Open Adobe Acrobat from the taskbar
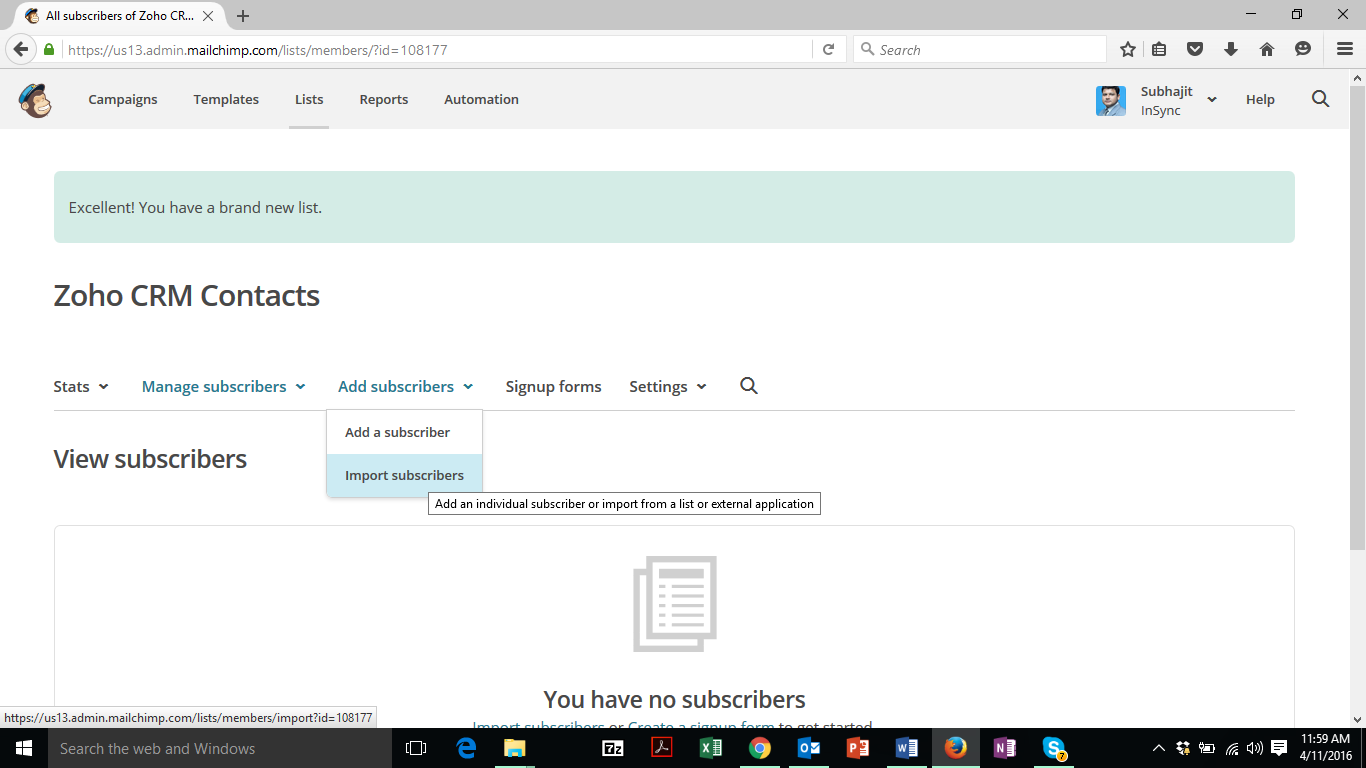The image size is (1366, 768). coord(662,748)
